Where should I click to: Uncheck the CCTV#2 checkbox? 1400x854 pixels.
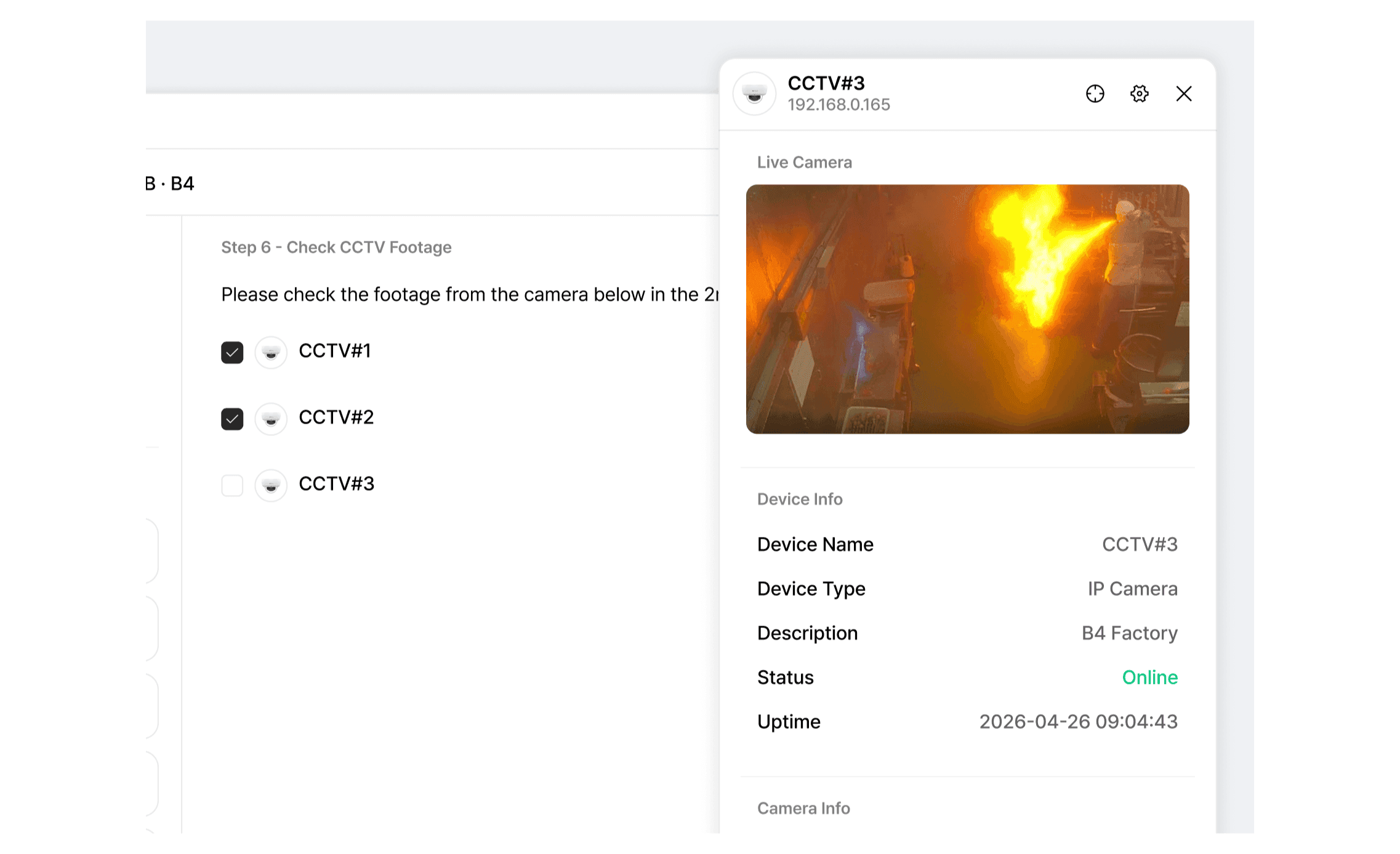232,419
